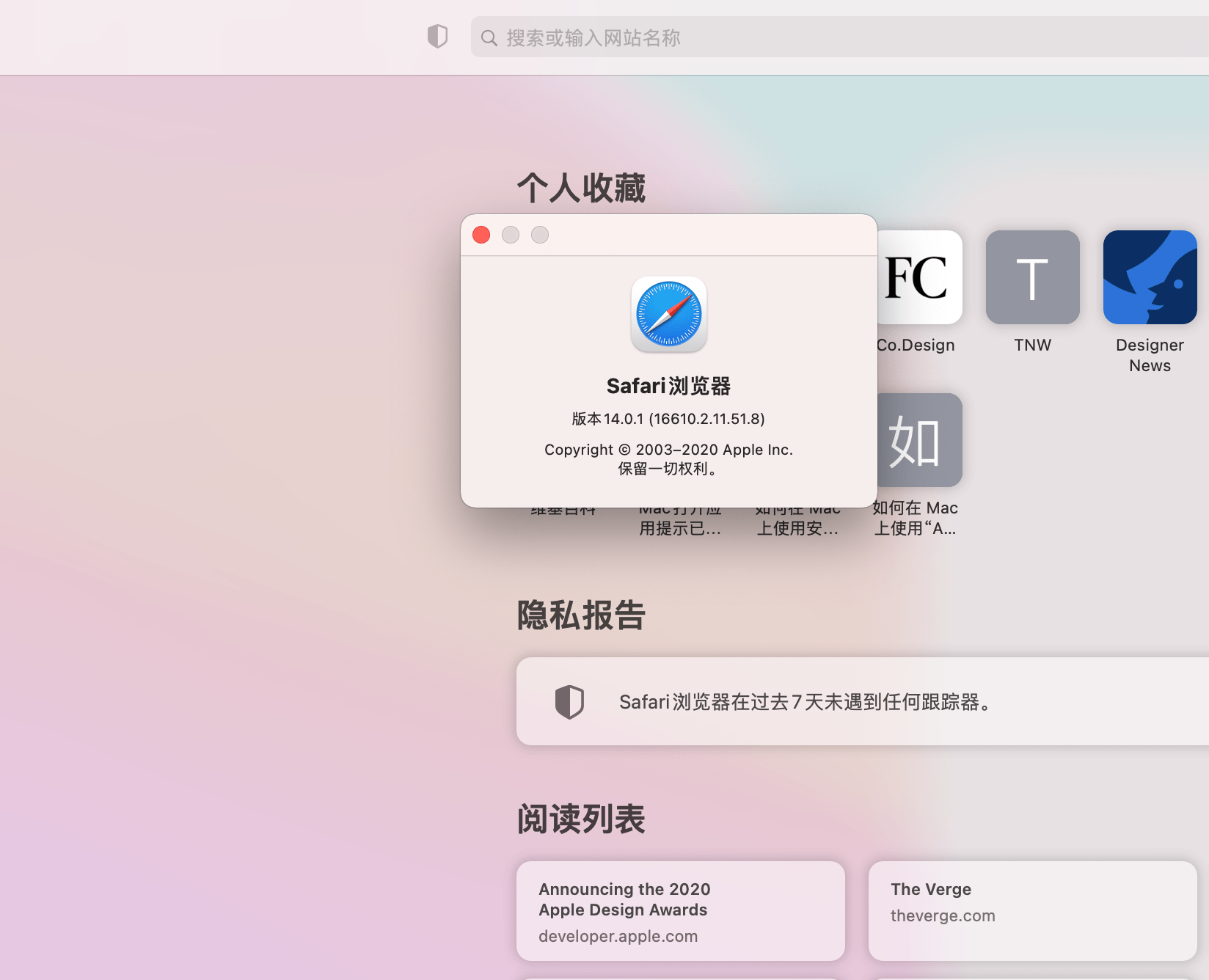Click the magnifying glass in the search field
The image size is (1209, 980).
click(x=489, y=37)
